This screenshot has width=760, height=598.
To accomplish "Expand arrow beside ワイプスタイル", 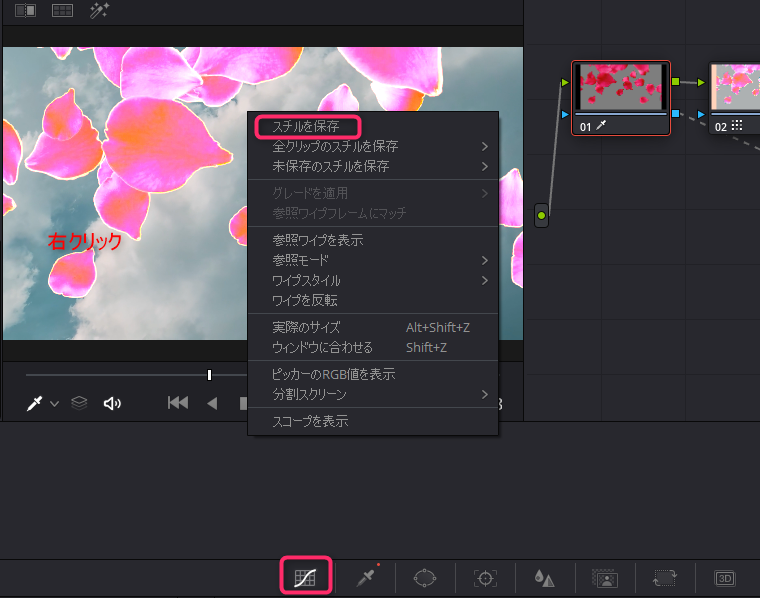I will 485,280.
